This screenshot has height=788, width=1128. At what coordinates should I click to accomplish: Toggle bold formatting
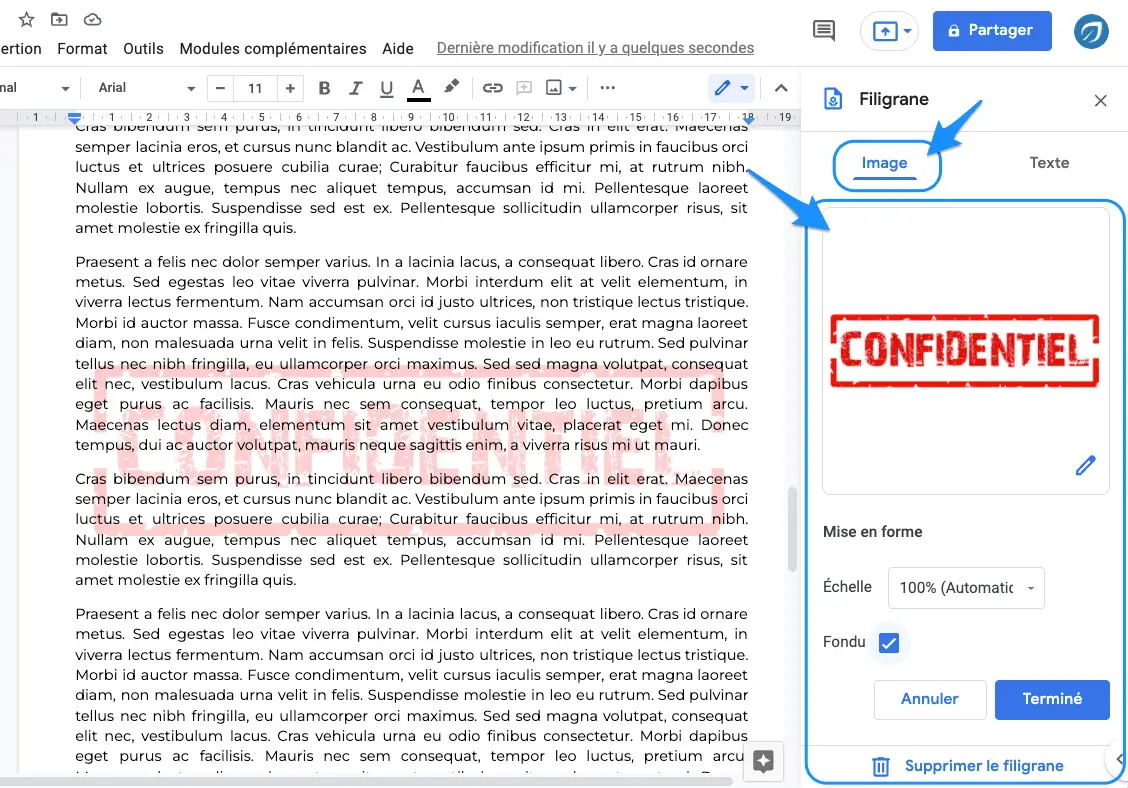tap(324, 89)
